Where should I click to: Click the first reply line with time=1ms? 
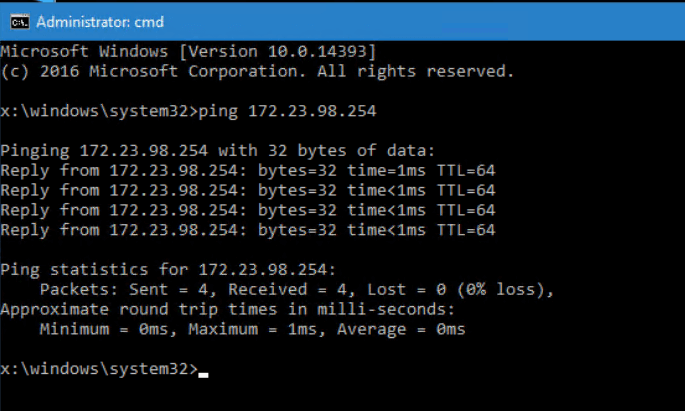[x=247, y=170]
